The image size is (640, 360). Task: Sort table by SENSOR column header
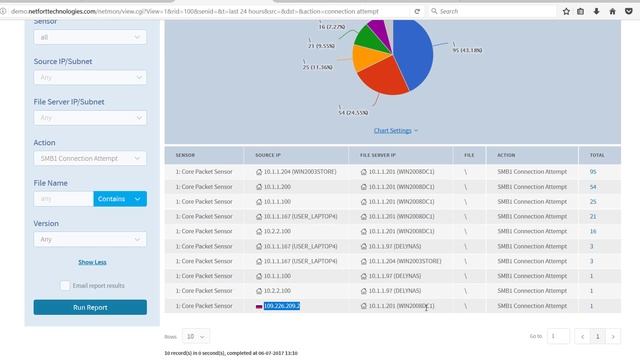(185, 155)
